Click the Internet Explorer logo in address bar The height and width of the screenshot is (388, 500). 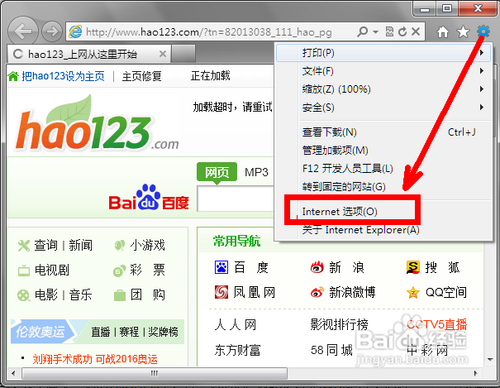coord(76,32)
